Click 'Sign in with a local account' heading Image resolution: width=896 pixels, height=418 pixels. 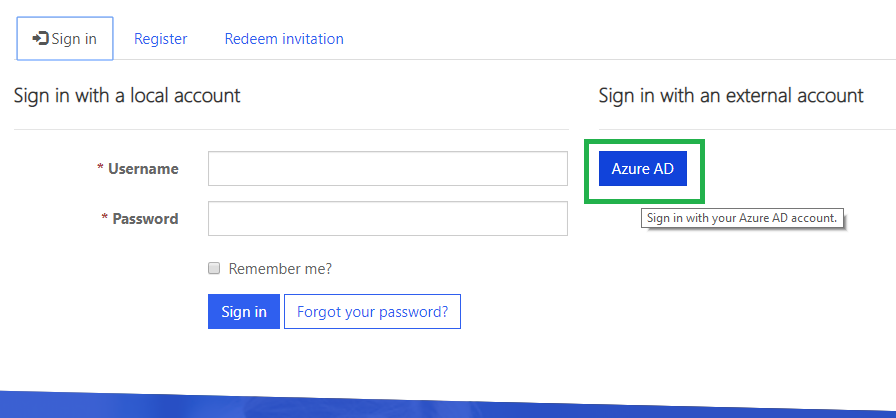(127, 95)
